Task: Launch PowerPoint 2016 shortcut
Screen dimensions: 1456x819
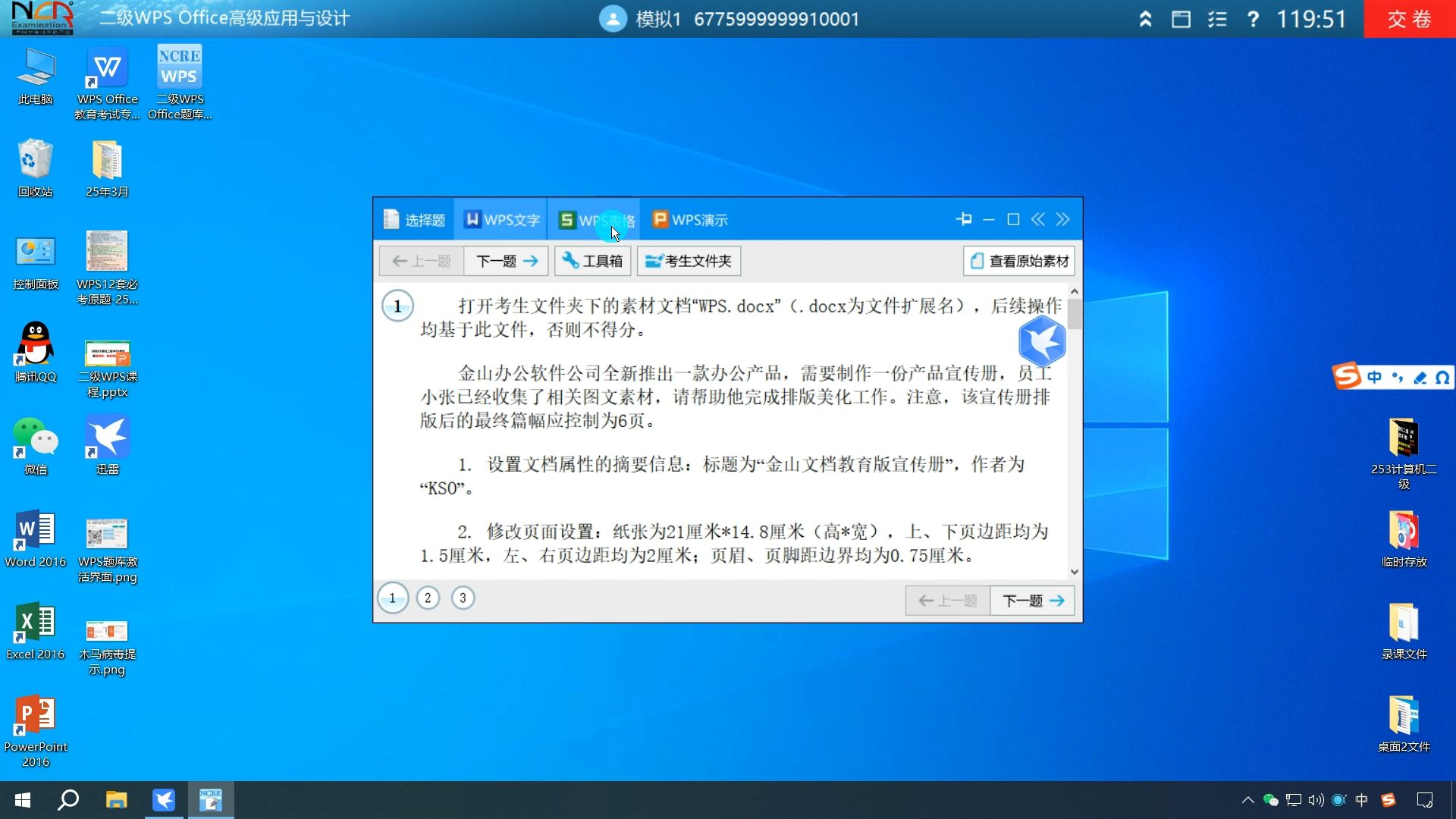Action: tap(36, 731)
